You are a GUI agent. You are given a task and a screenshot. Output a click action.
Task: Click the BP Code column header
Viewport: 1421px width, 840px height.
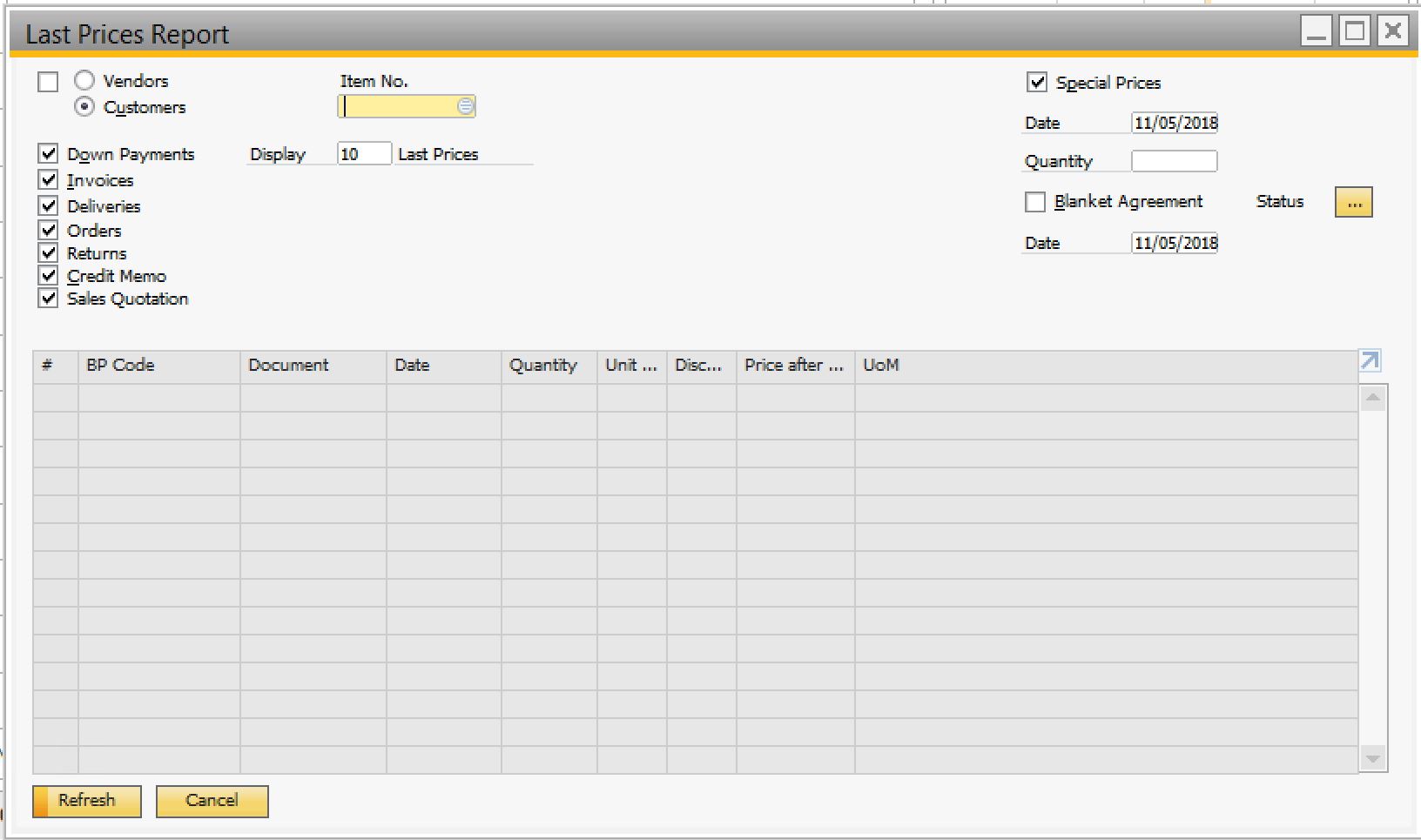[x=158, y=366]
